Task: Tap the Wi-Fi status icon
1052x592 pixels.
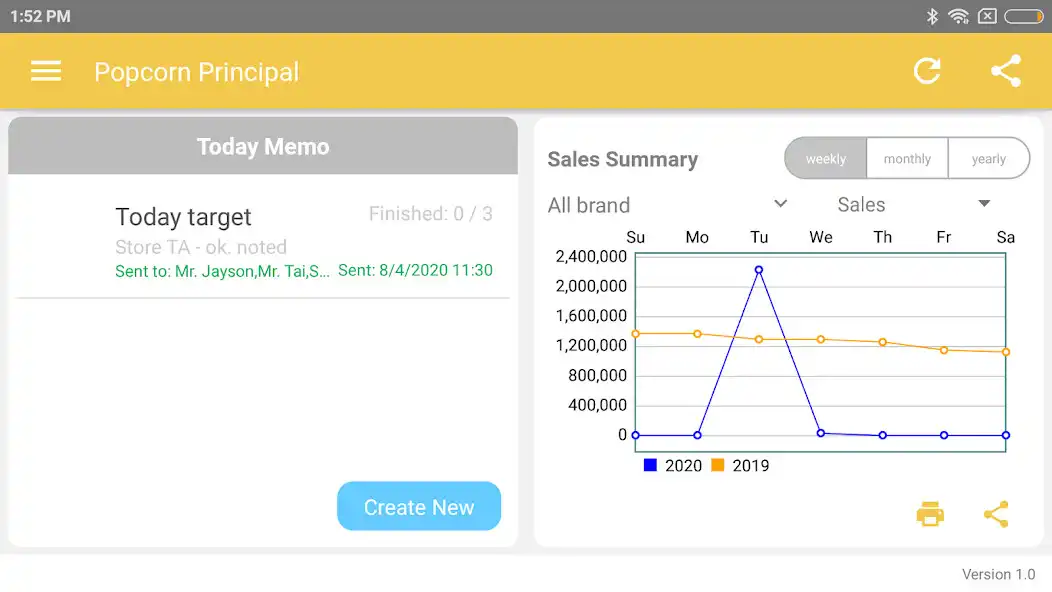Action: point(958,16)
